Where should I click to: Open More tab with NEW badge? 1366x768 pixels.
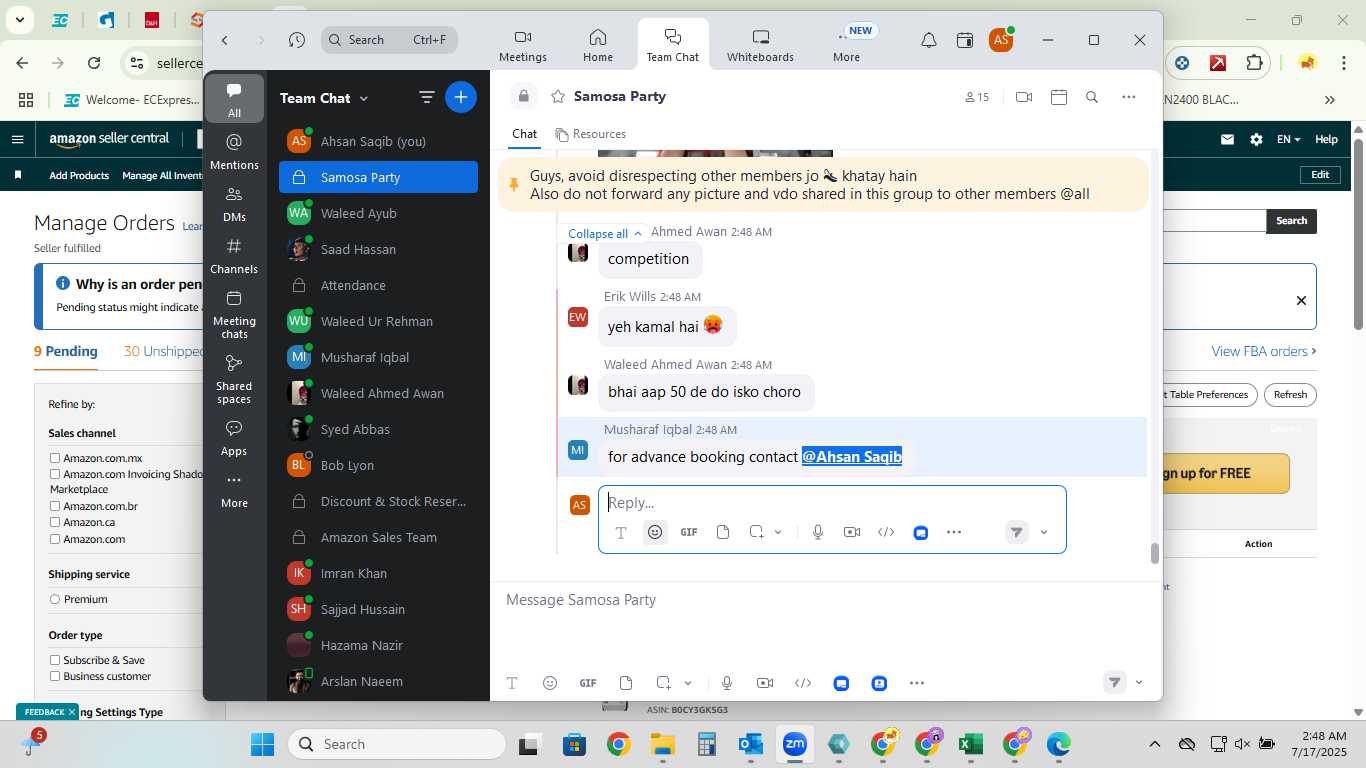click(x=847, y=45)
